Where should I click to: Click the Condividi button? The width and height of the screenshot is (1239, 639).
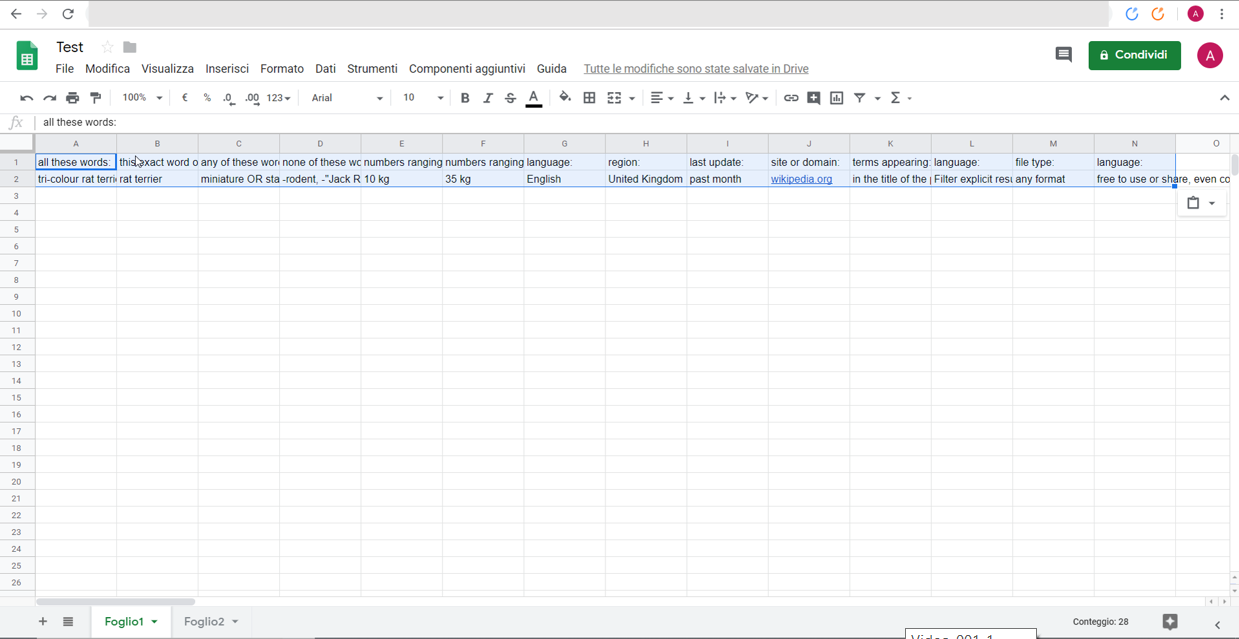(1134, 55)
